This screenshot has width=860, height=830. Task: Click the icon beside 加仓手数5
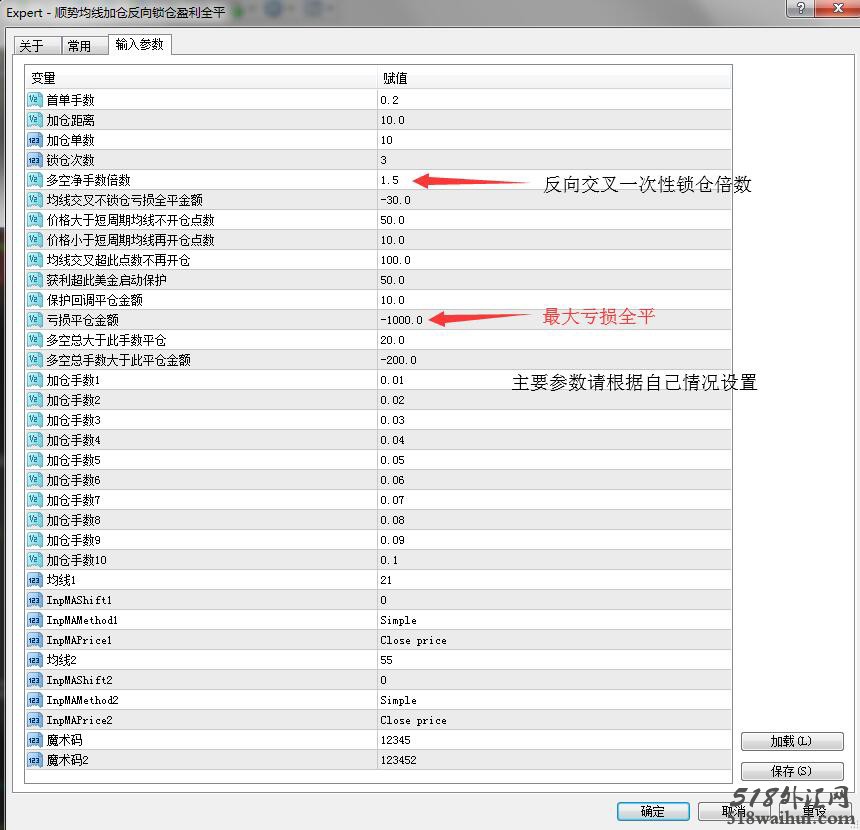point(34,460)
